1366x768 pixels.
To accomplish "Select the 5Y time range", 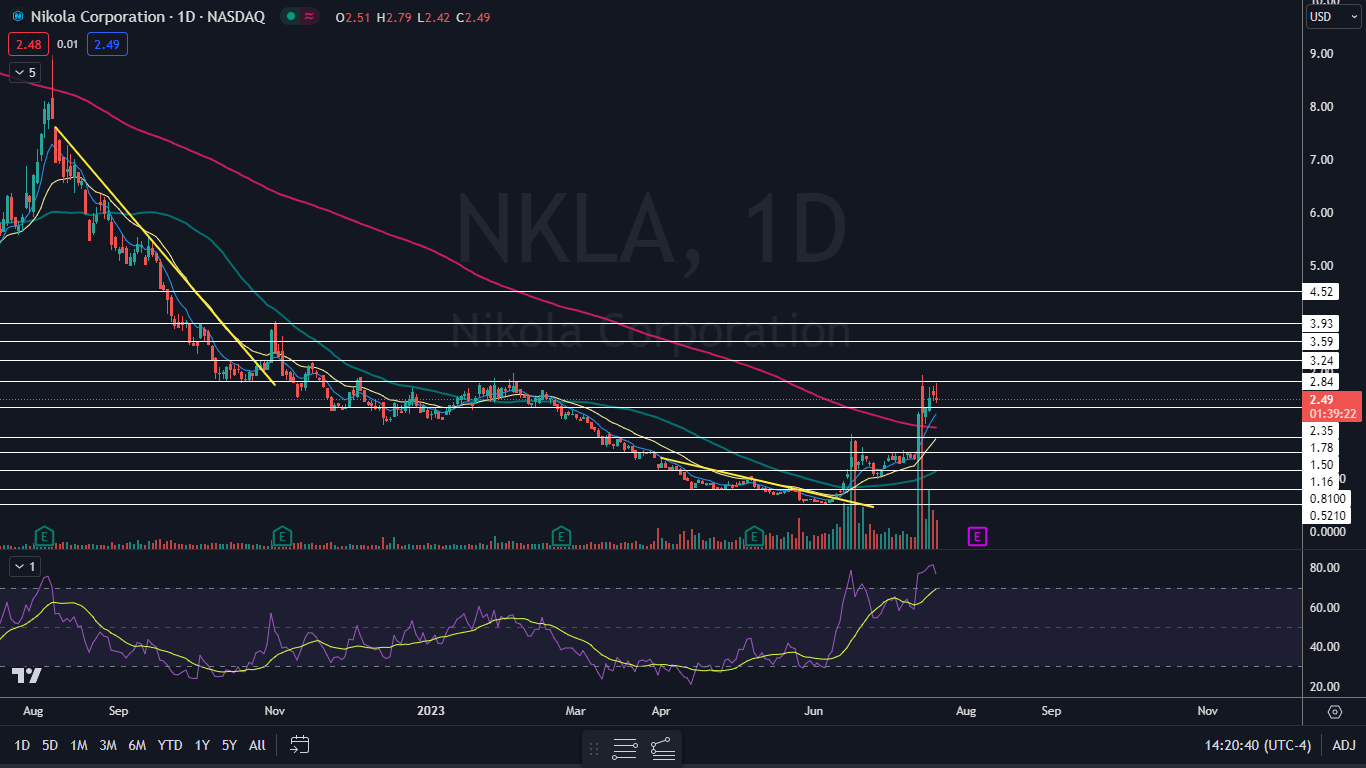I will (230, 744).
